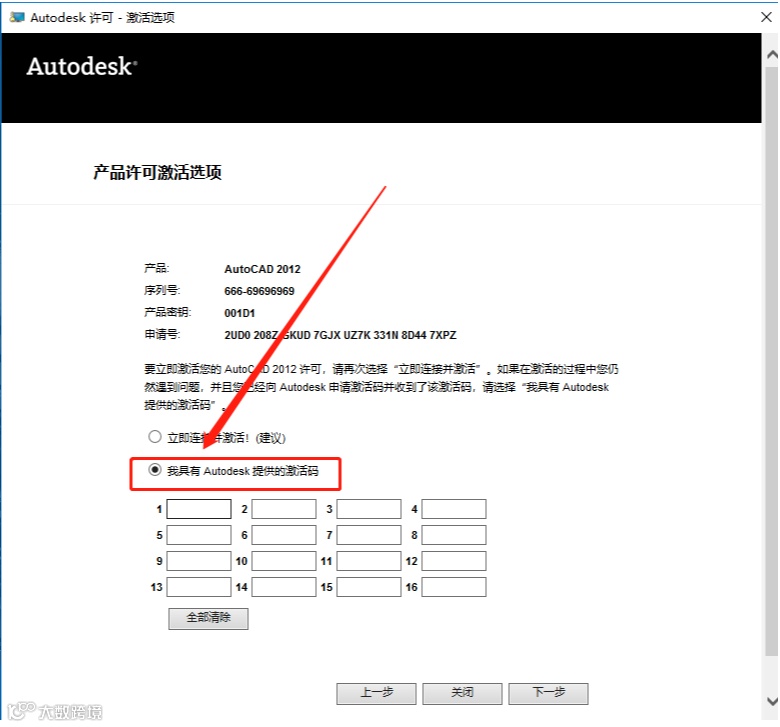Image resolution: width=780 pixels, height=727 pixels.
Task: Proceed with the 下一步 button
Action: coord(549,693)
